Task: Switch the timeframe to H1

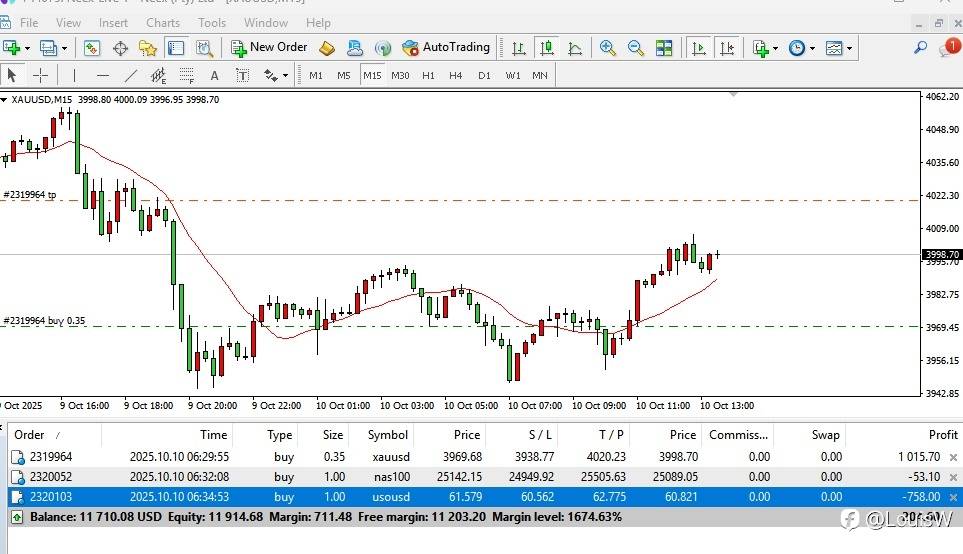Action: [x=428, y=75]
